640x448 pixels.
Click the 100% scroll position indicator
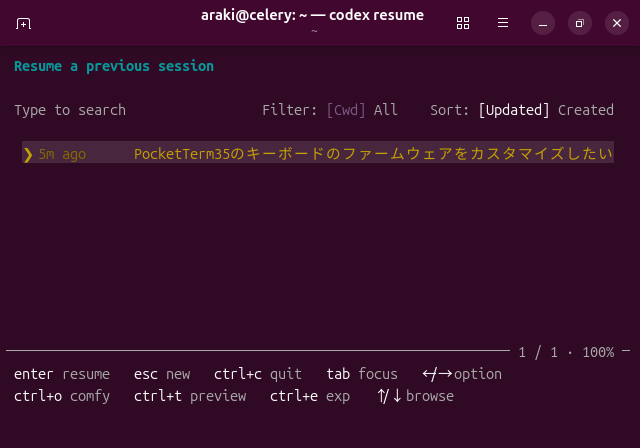[x=598, y=352]
